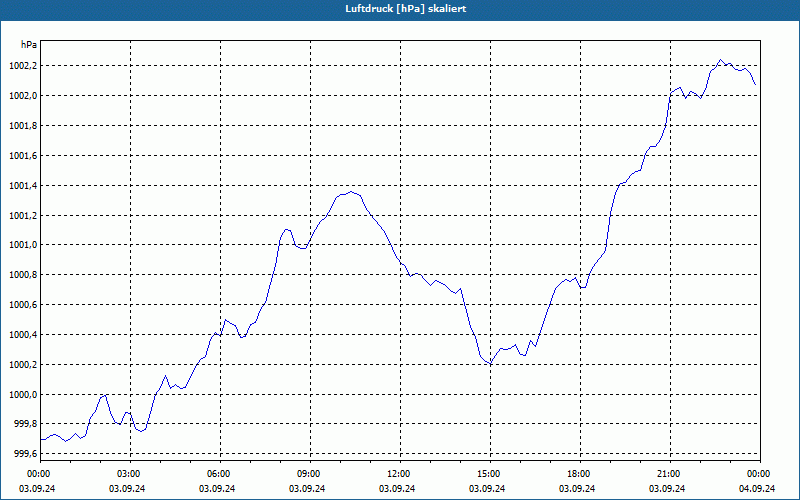Viewport: 800px width, 500px height.
Task: Click the 1001,2 y-axis value
Action: click(23, 215)
